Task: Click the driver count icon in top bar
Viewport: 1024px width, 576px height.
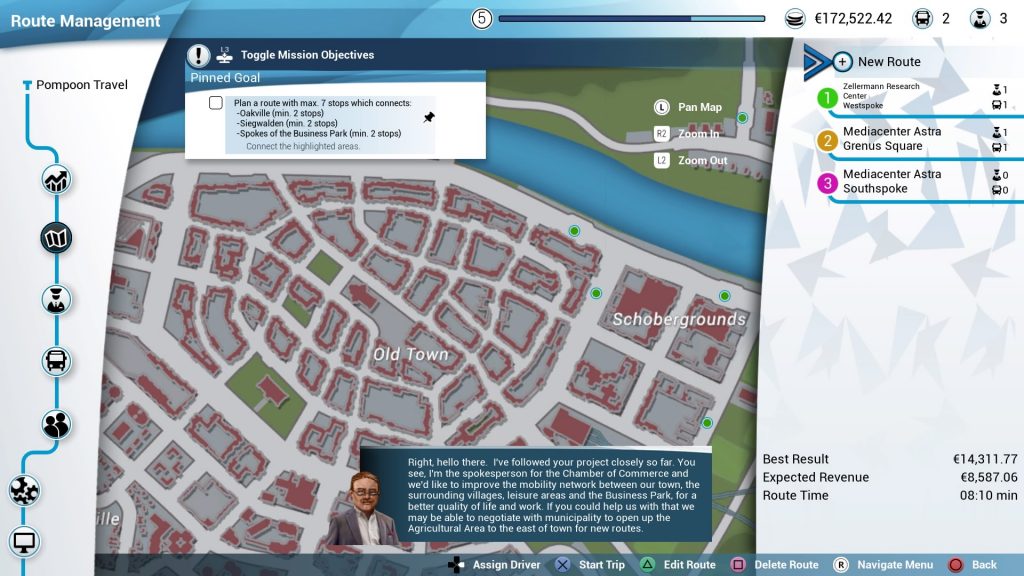Action: point(980,19)
